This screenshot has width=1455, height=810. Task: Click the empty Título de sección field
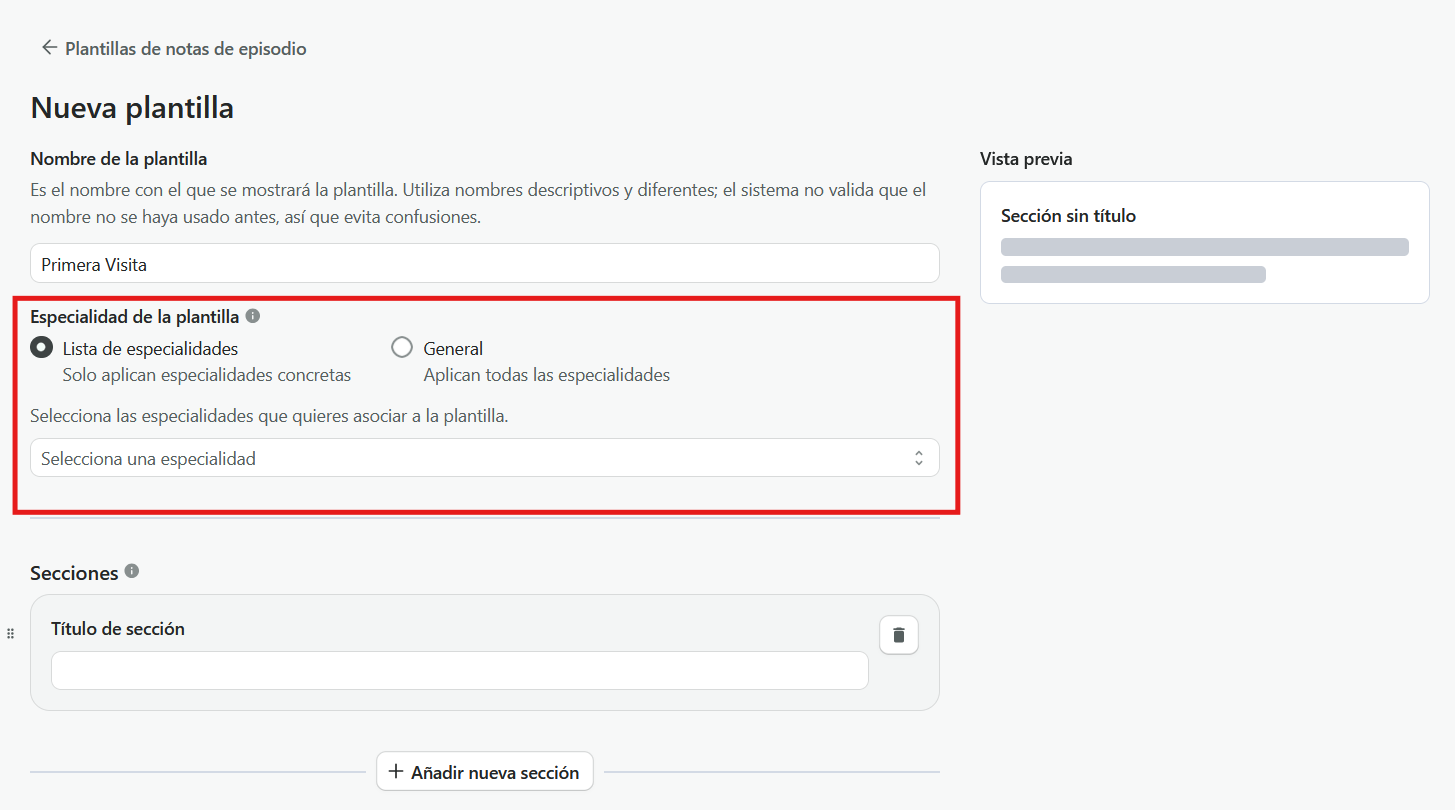460,671
